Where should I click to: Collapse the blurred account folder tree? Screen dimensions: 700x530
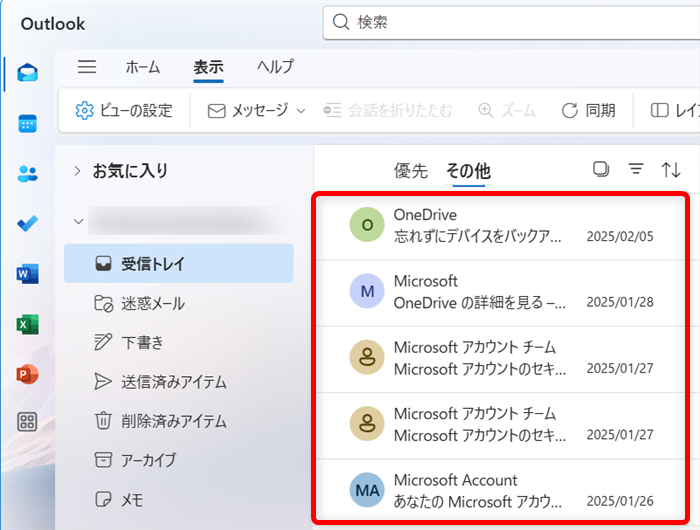(x=78, y=221)
